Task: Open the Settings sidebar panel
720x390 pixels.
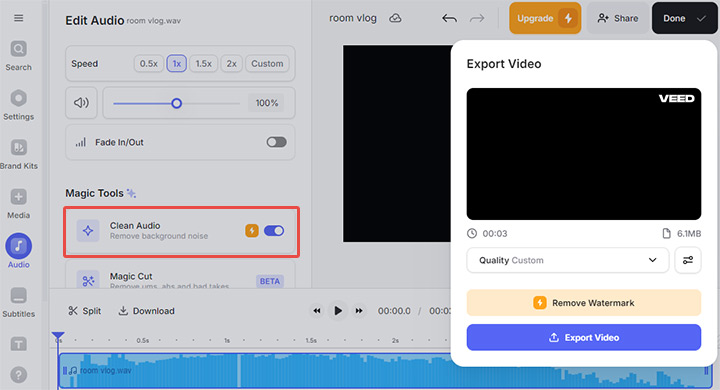Action: [x=18, y=105]
